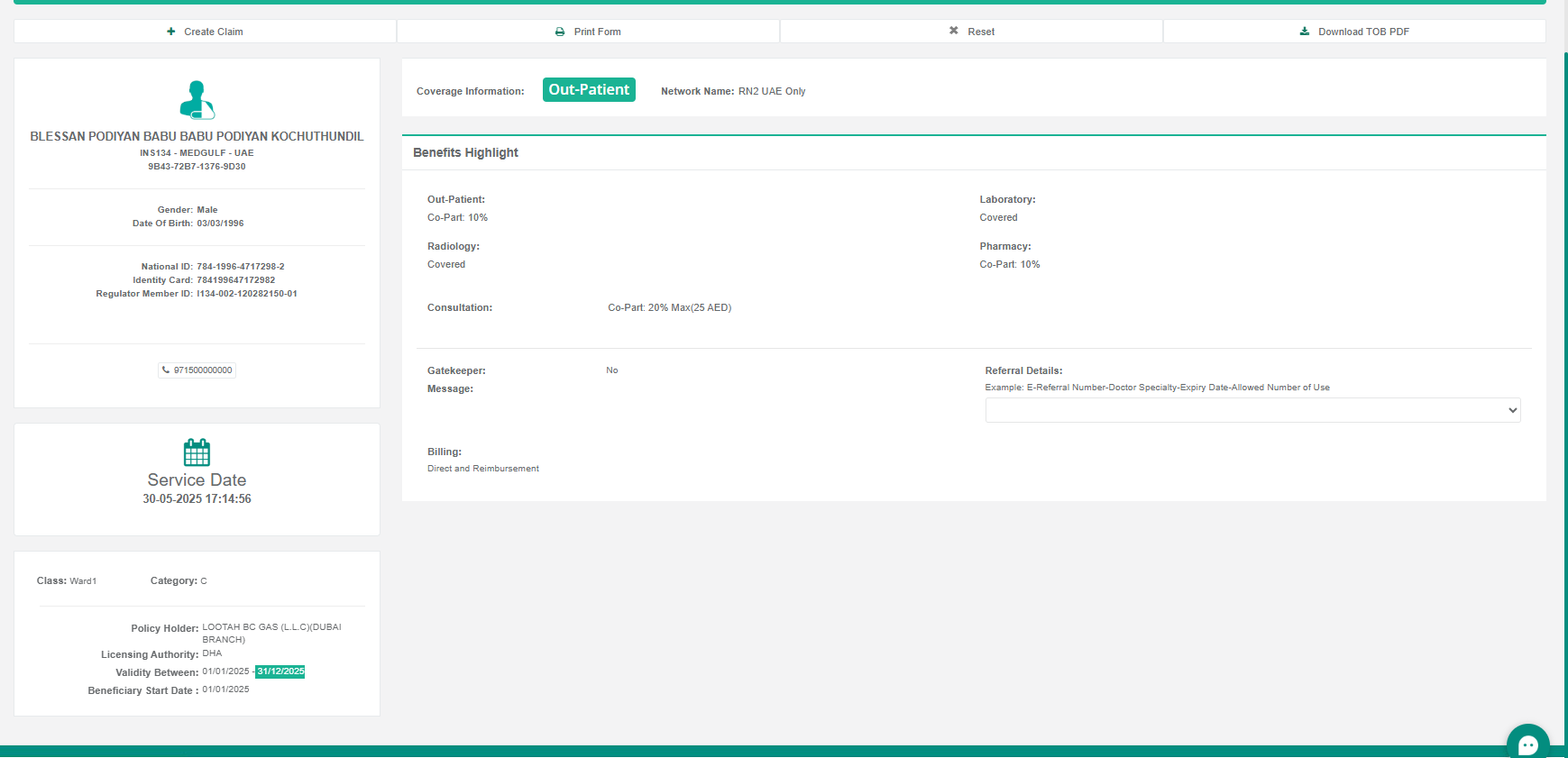
Task: Click the printer icon for Print Form
Action: coord(560,32)
